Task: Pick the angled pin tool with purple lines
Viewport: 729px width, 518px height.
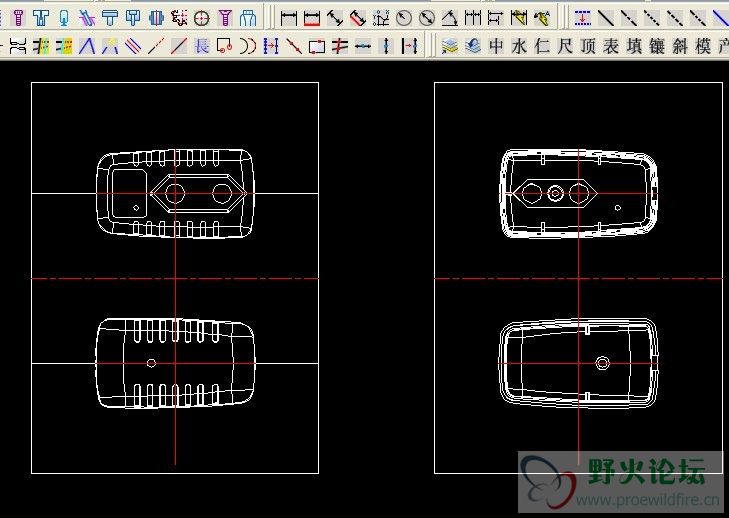Action: pyautogui.click(x=87, y=18)
